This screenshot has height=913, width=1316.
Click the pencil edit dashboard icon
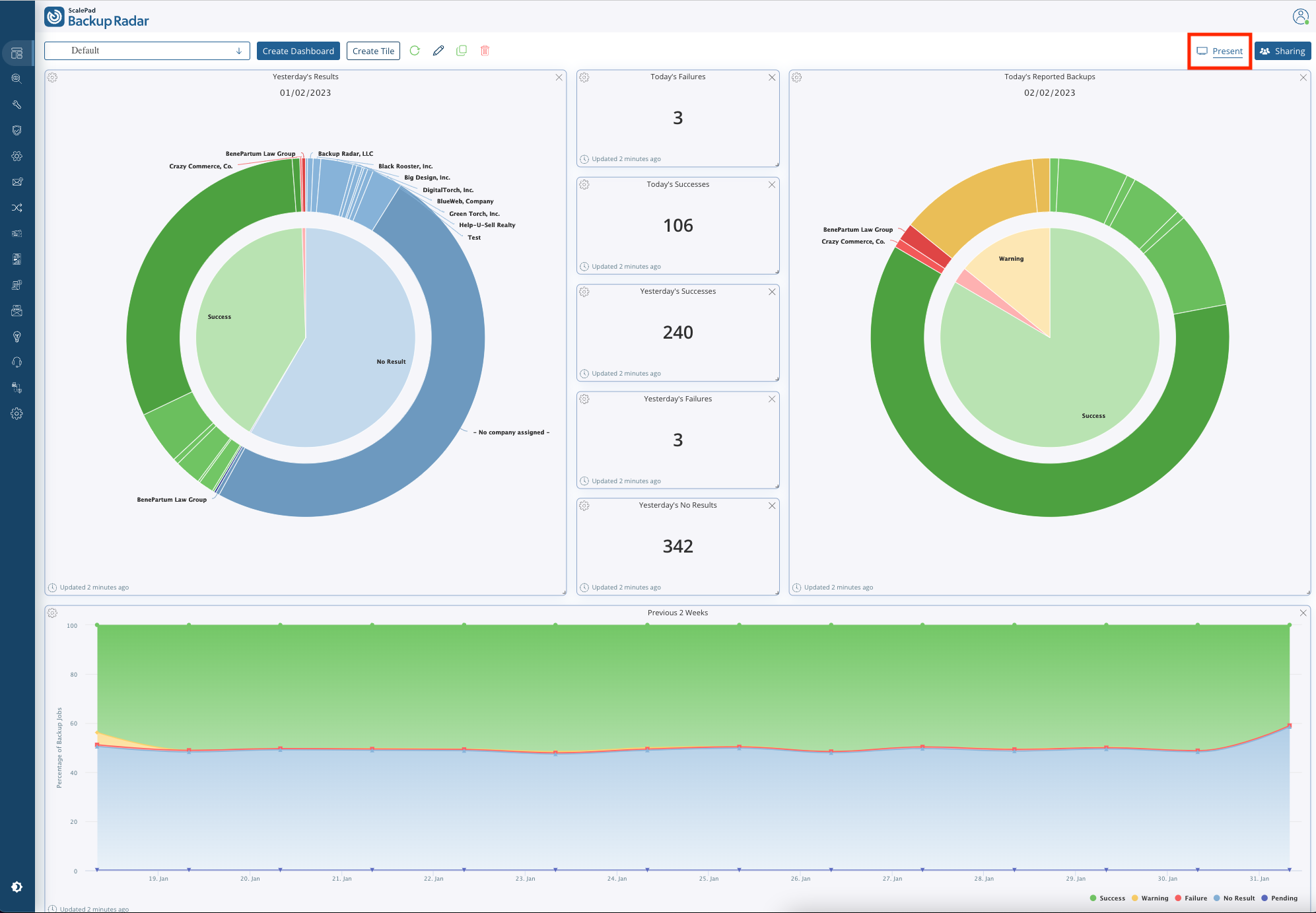pyautogui.click(x=438, y=51)
